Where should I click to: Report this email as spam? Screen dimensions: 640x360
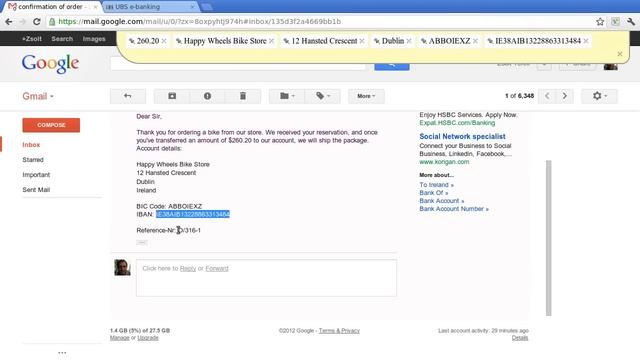pyautogui.click(x=207, y=96)
